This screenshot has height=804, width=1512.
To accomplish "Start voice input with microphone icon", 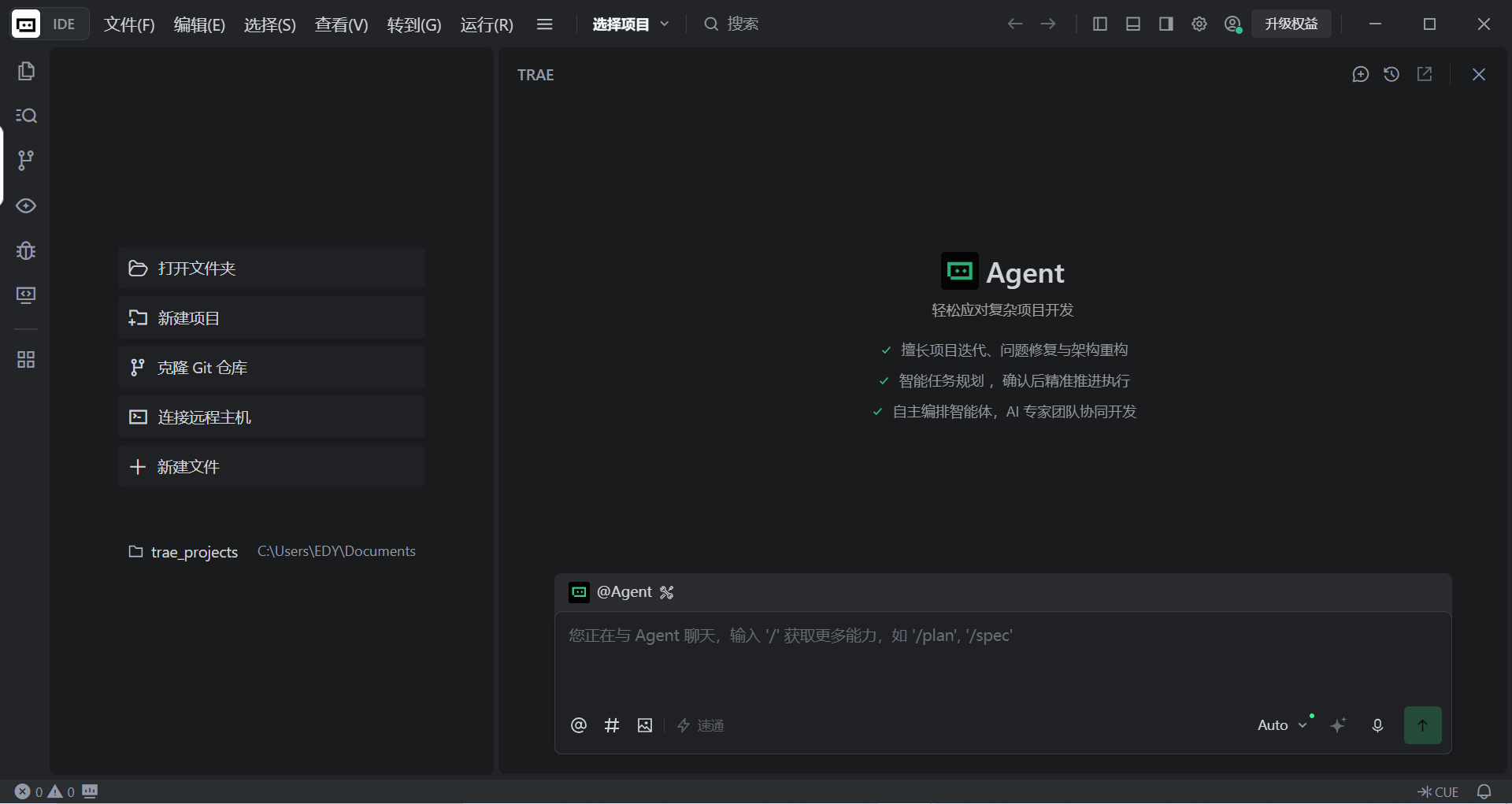I will point(1377,725).
